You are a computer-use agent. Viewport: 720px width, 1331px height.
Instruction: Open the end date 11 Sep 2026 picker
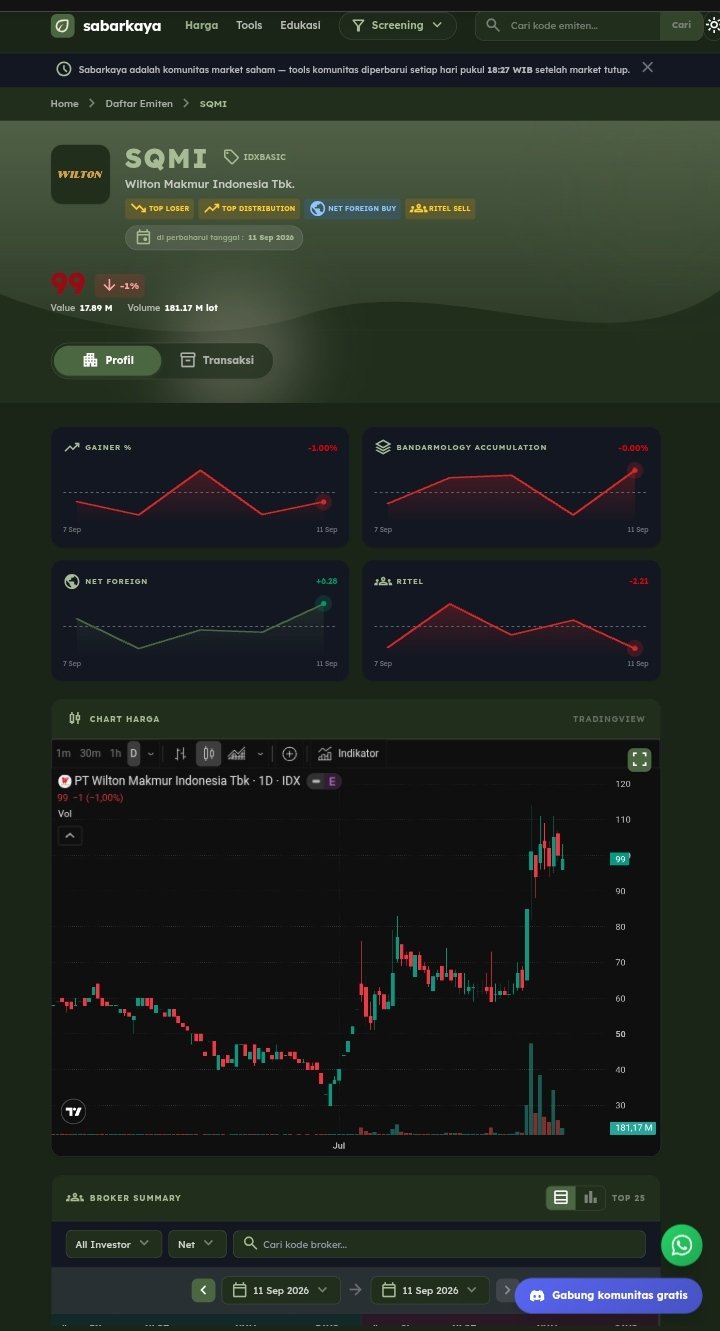coord(430,1290)
